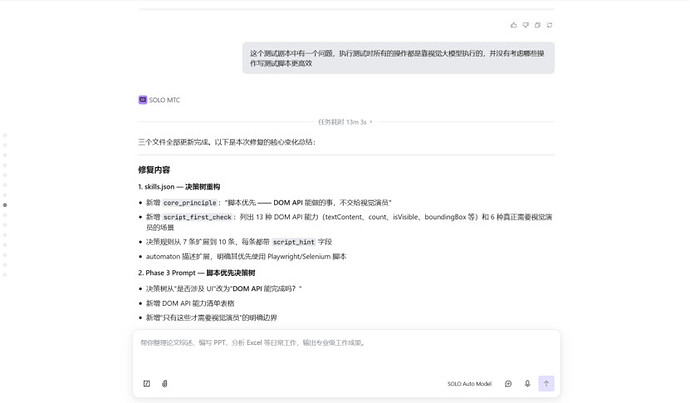Start voice input with the microphone icon
Image resolution: width=690 pixels, height=403 pixels.
click(x=527, y=384)
